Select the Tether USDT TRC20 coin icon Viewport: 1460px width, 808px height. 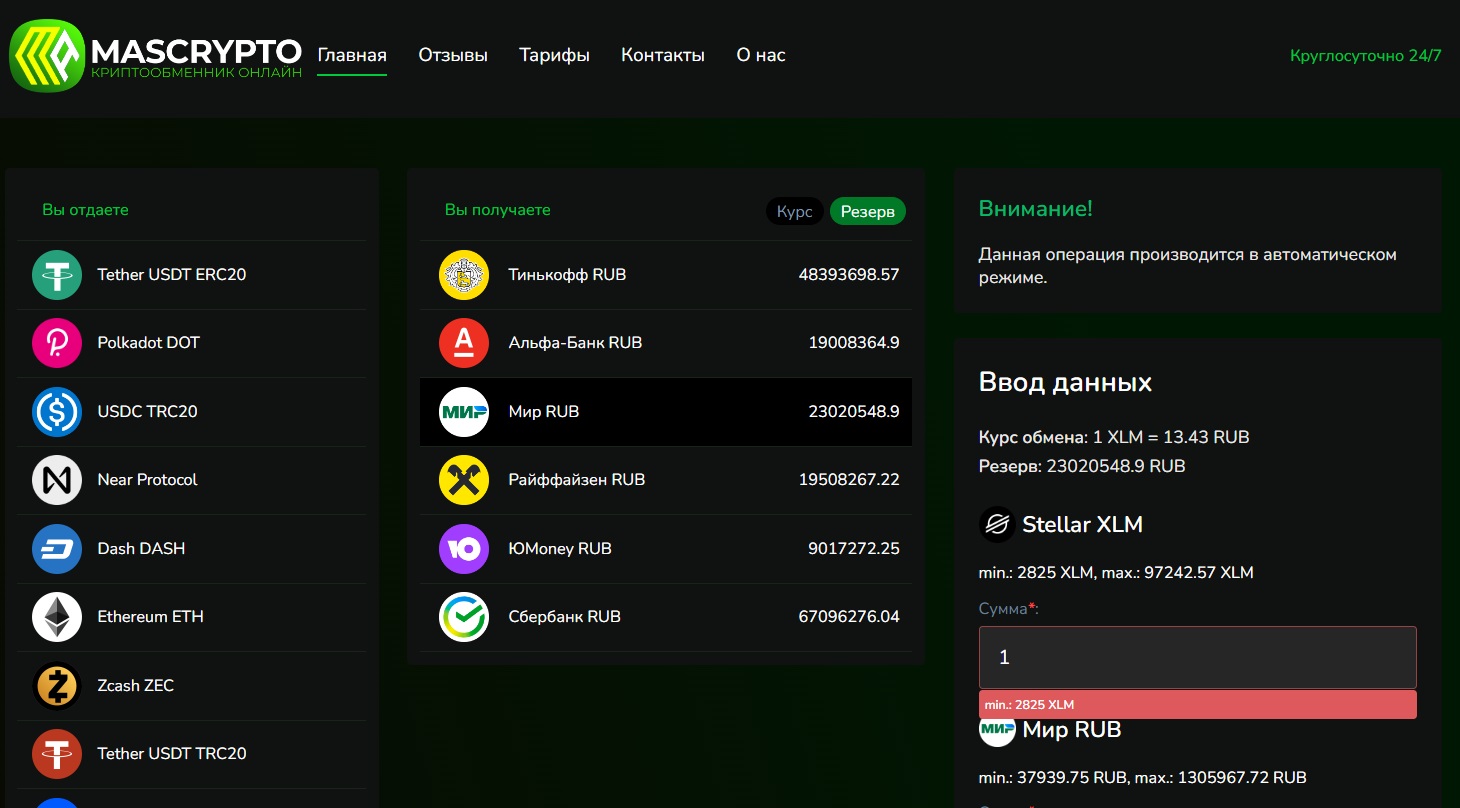tap(57, 754)
